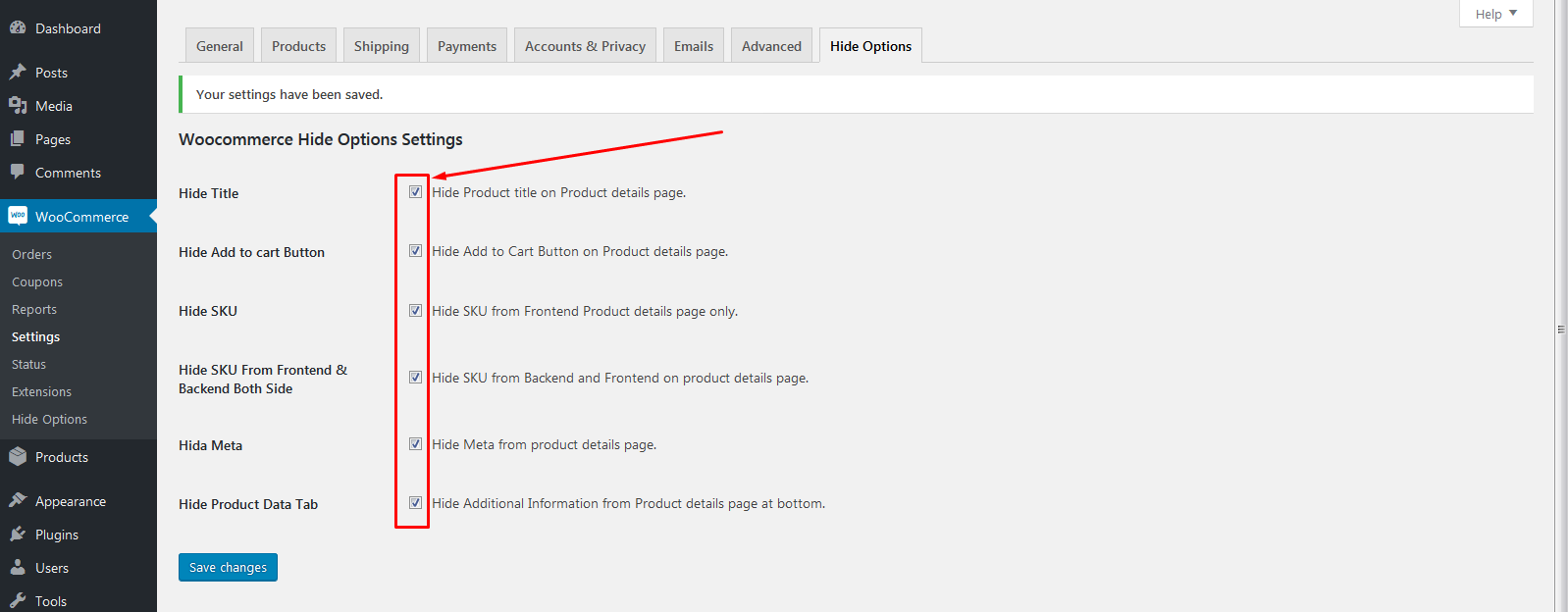Open Accounts & Privacy tab
This screenshot has height=612, width=1568.
(x=585, y=46)
